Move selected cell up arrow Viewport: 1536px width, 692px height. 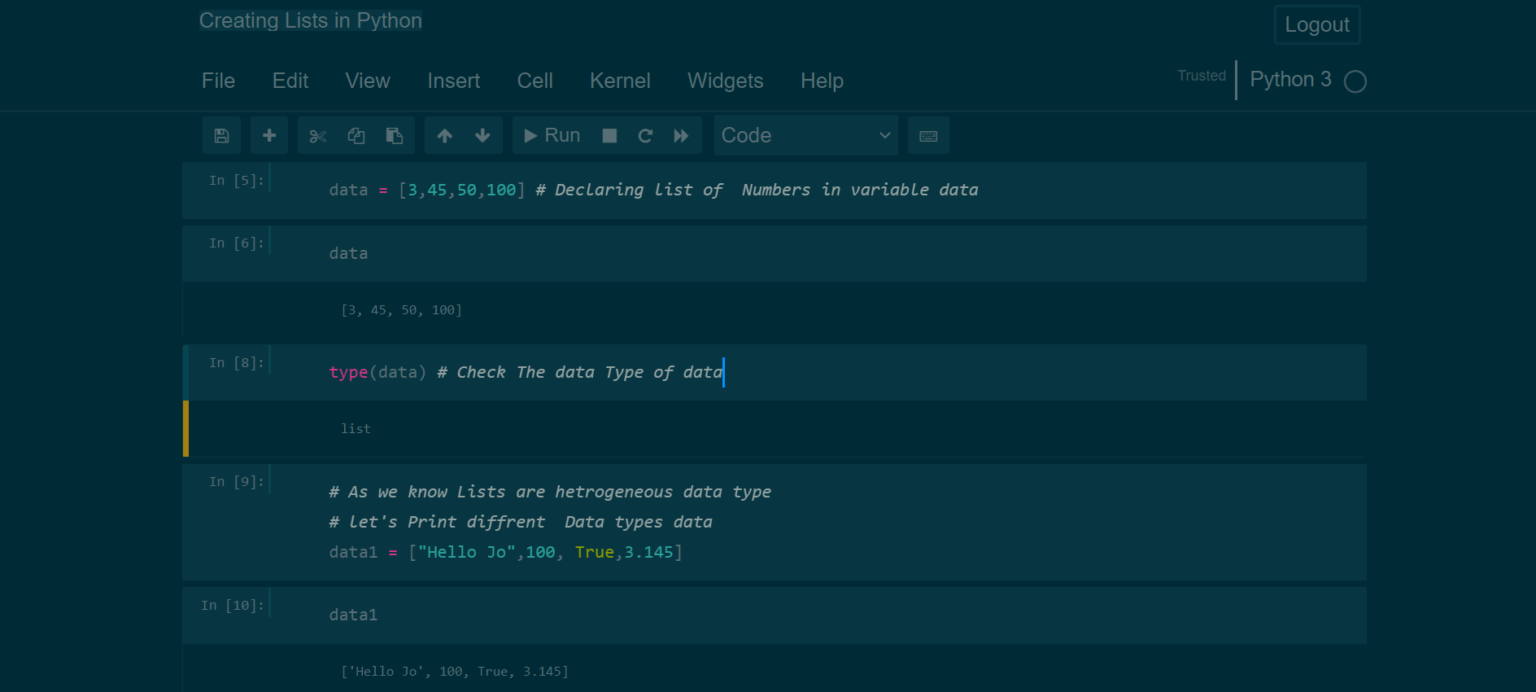444,136
